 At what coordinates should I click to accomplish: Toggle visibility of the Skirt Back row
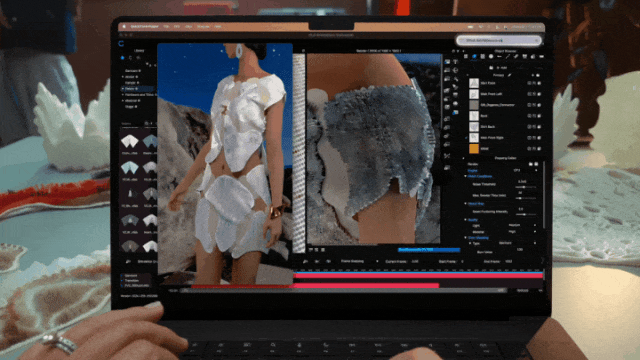[x=529, y=127]
